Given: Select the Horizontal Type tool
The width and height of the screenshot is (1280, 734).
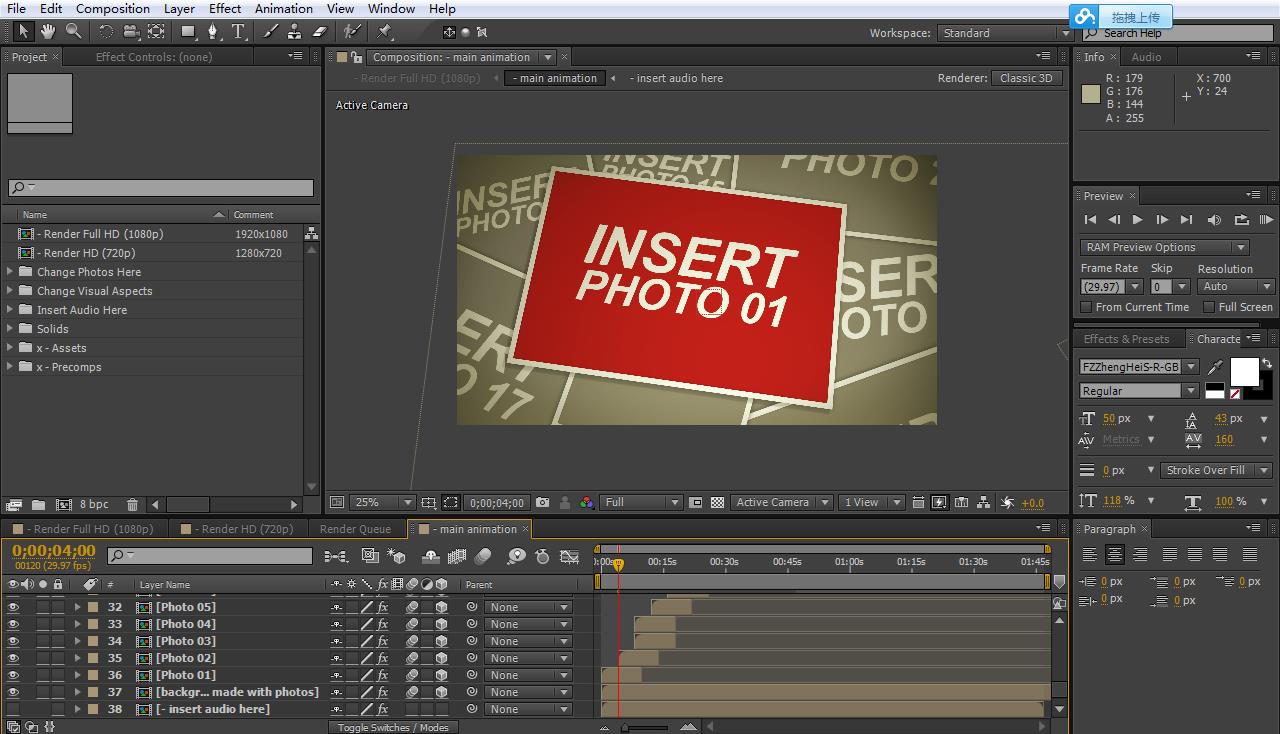Looking at the screenshot, I should pos(238,32).
